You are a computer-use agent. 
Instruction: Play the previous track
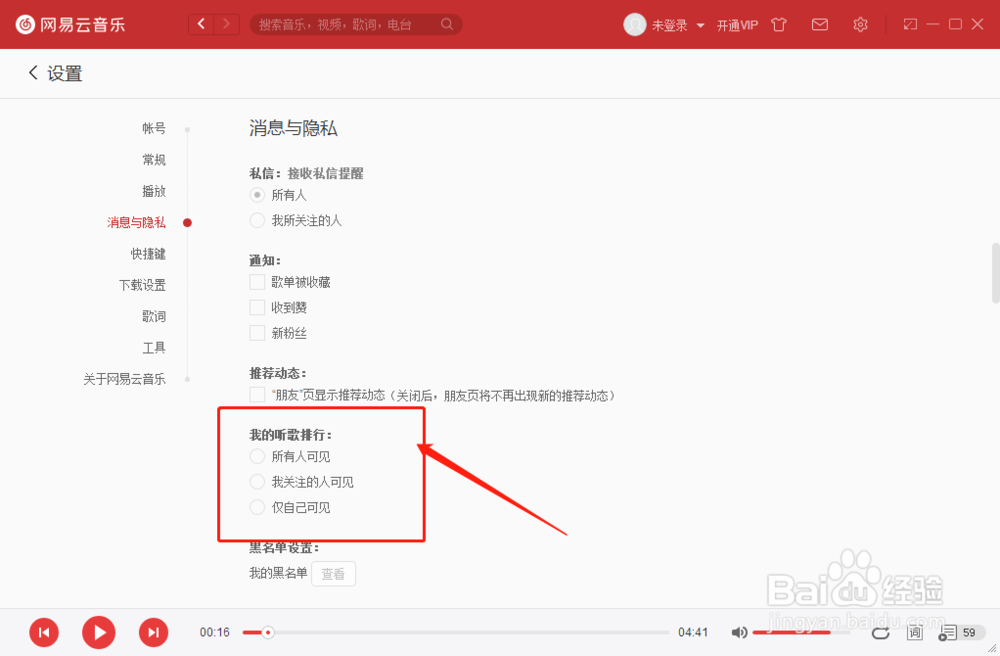click(44, 632)
